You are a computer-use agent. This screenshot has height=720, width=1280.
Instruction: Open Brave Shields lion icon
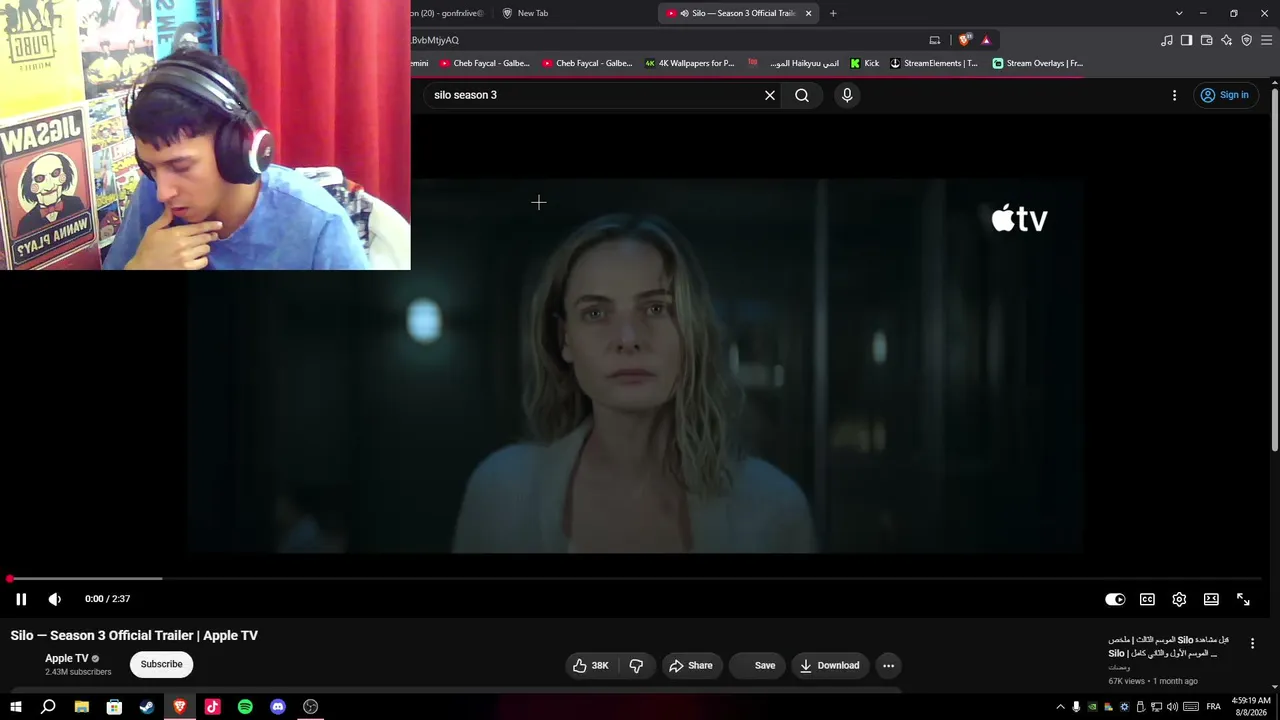964,40
